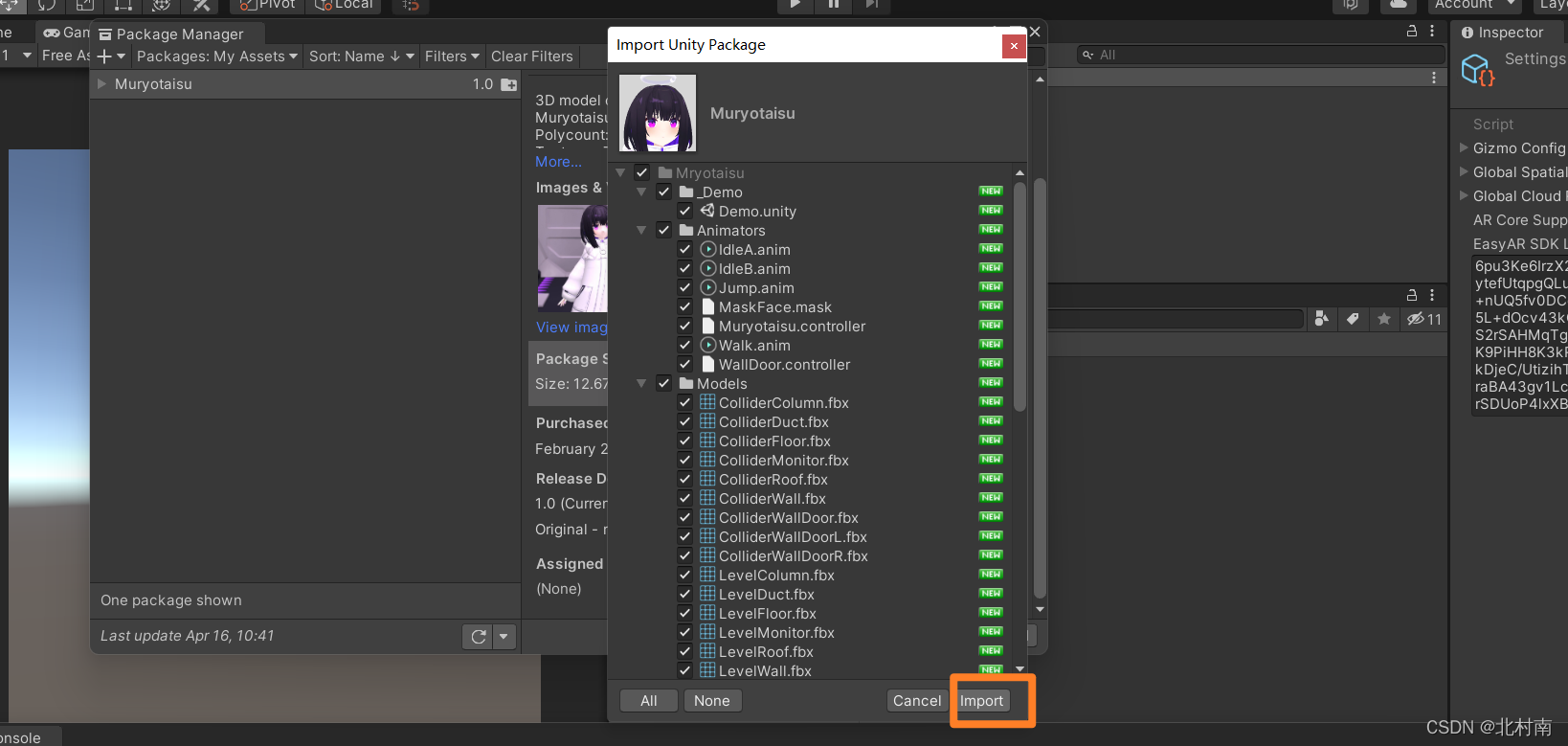This screenshot has width=1568, height=746.
Task: Click the Muryotaisu avatar thumbnail
Action: 658,113
